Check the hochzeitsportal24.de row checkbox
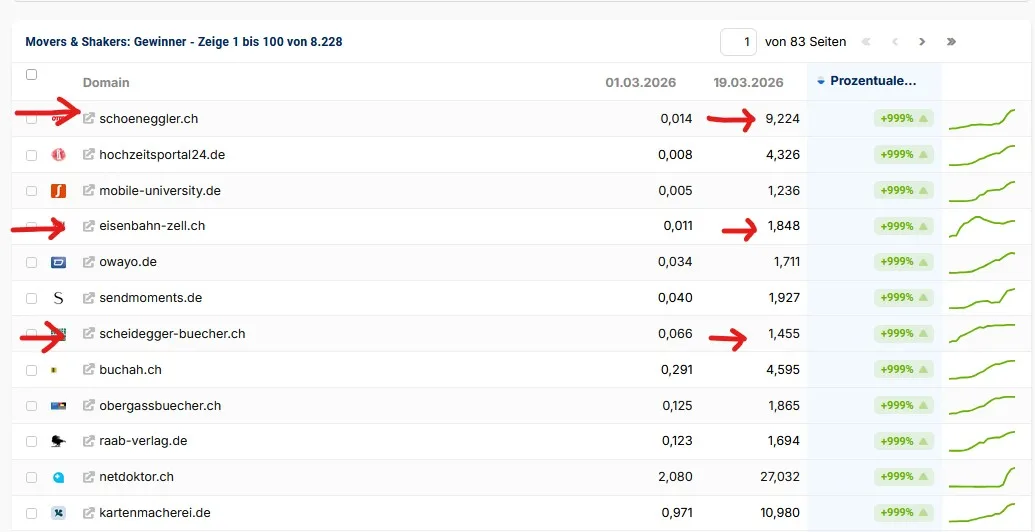Image resolution: width=1035 pixels, height=532 pixels. 31,155
